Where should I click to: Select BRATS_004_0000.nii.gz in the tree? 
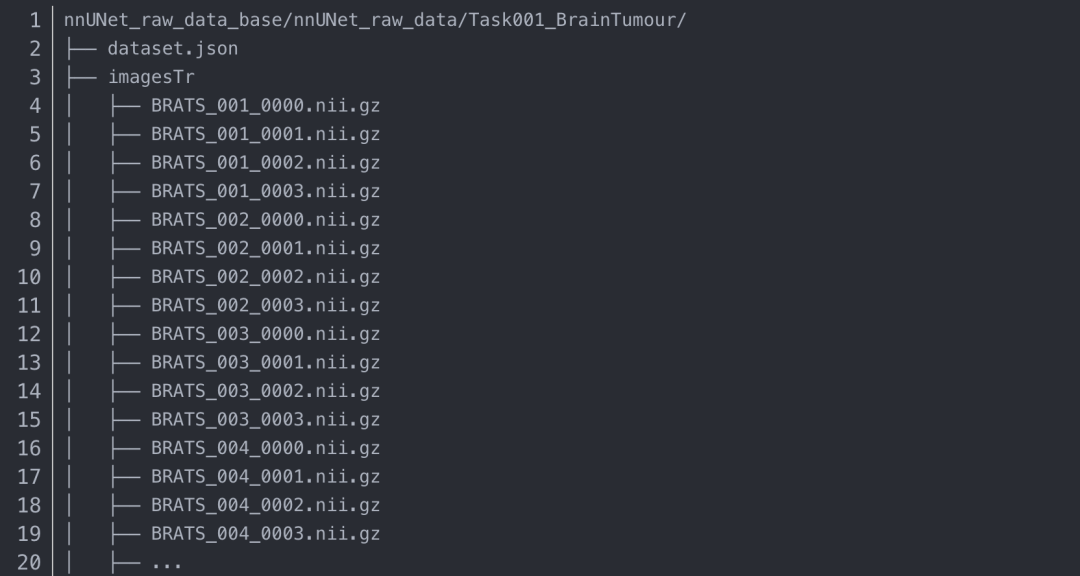click(265, 448)
